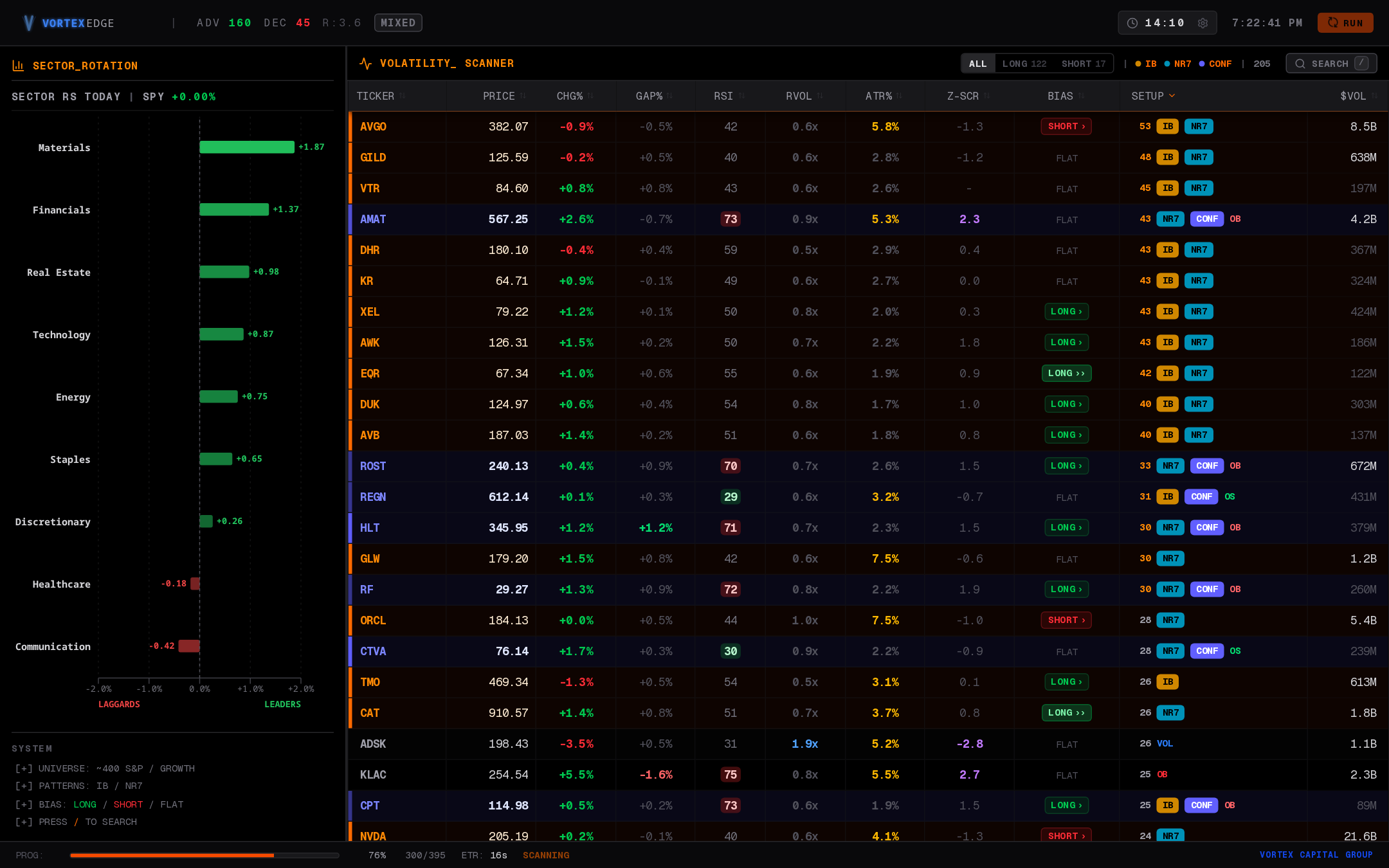This screenshot has height=868, width=1389.
Task: Click the refresh icon on the RUN button
Action: tap(1333, 23)
